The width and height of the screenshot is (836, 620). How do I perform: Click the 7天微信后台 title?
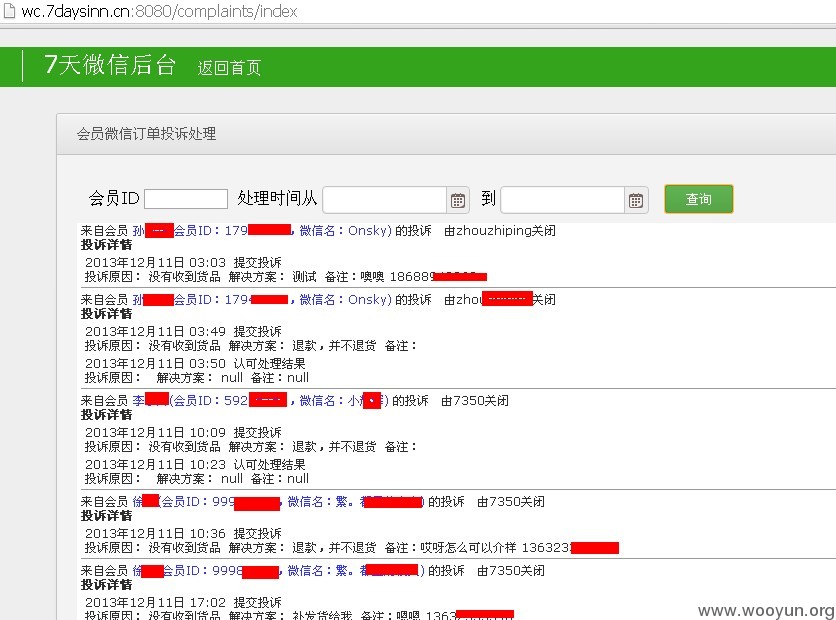pos(110,65)
